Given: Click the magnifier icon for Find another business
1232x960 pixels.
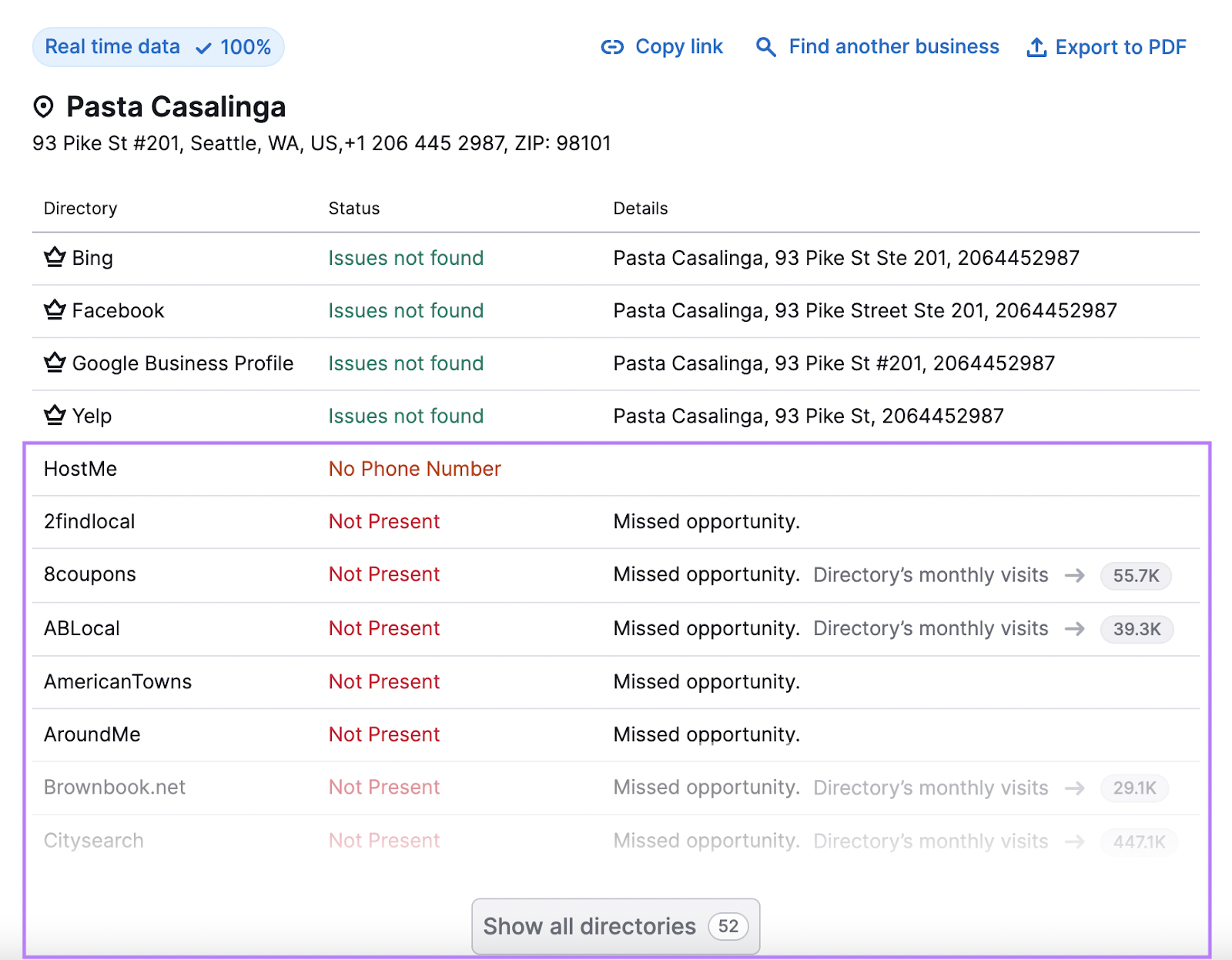Looking at the screenshot, I should pos(765,47).
